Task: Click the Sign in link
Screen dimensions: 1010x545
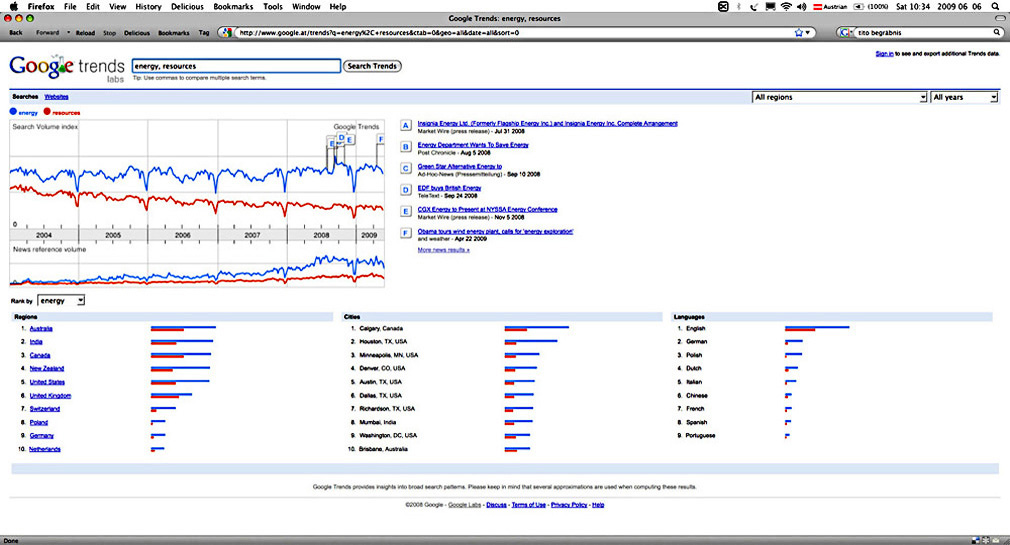Action: coord(884,54)
